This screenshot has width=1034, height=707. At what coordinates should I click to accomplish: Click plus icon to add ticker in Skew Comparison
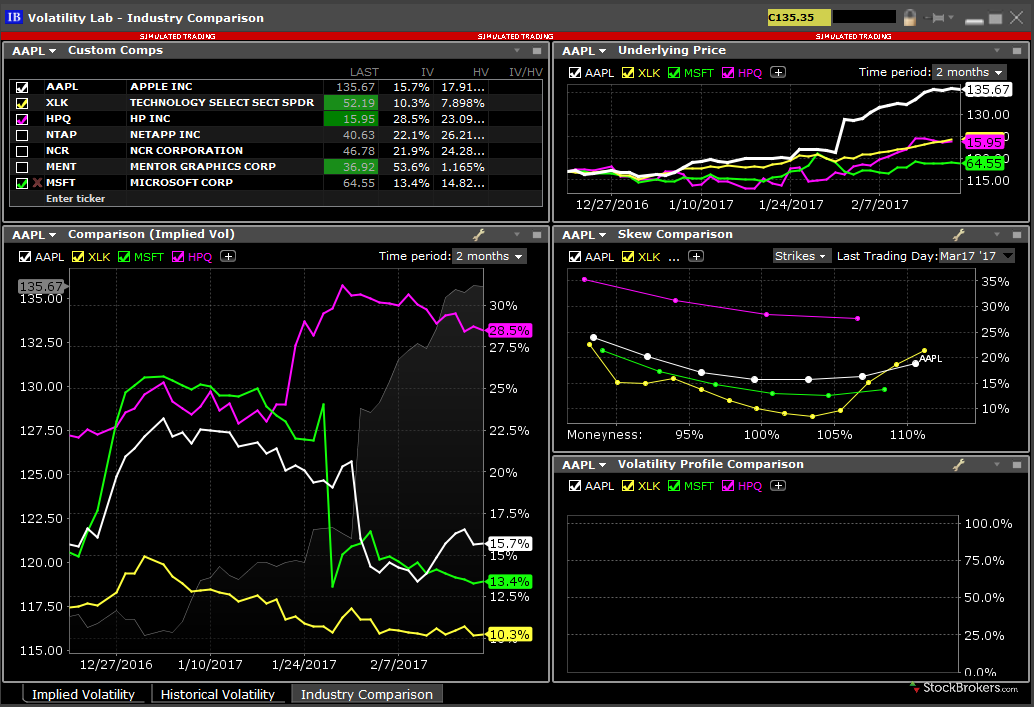click(696, 256)
